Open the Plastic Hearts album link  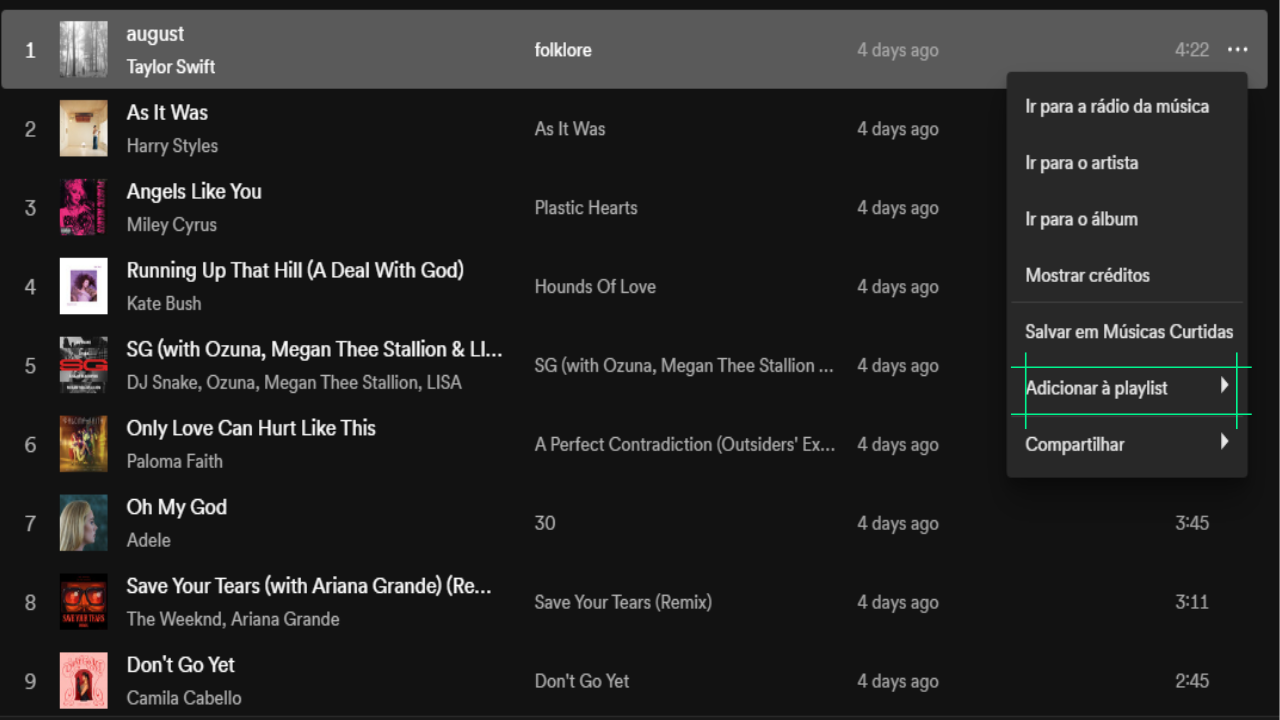586,207
